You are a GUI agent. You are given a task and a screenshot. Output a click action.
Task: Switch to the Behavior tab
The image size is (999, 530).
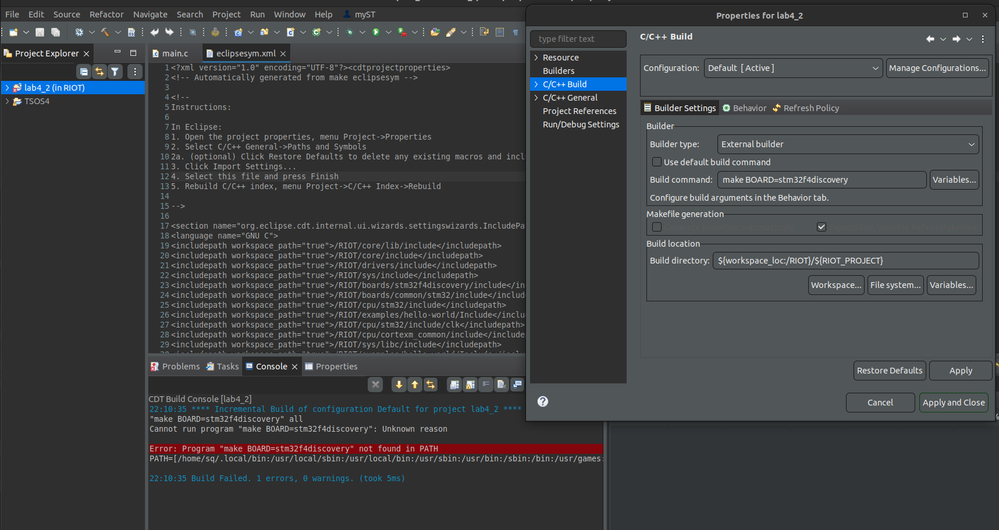[743, 108]
